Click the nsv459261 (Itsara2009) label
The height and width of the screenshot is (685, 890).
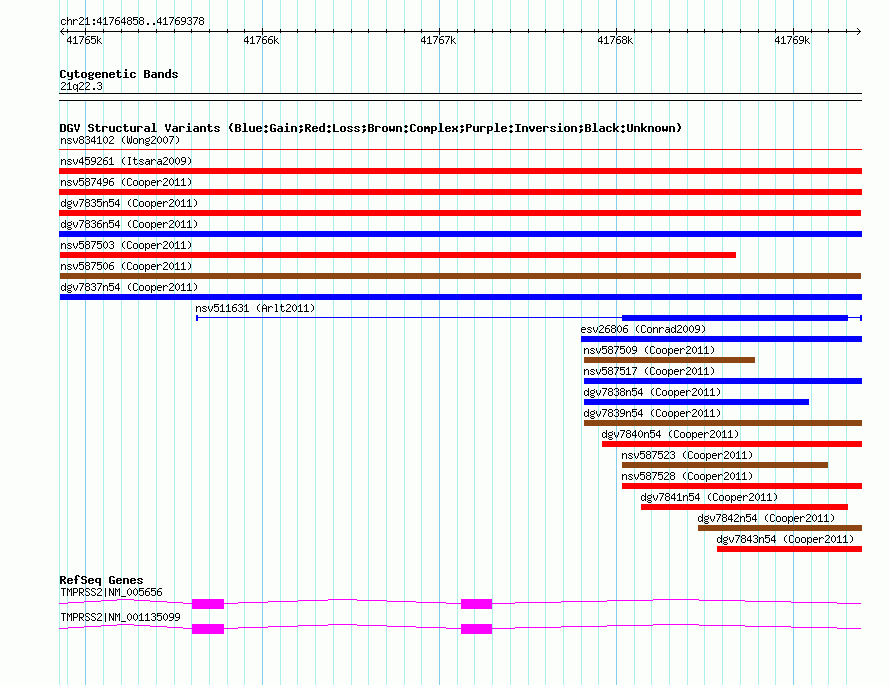(x=126, y=161)
